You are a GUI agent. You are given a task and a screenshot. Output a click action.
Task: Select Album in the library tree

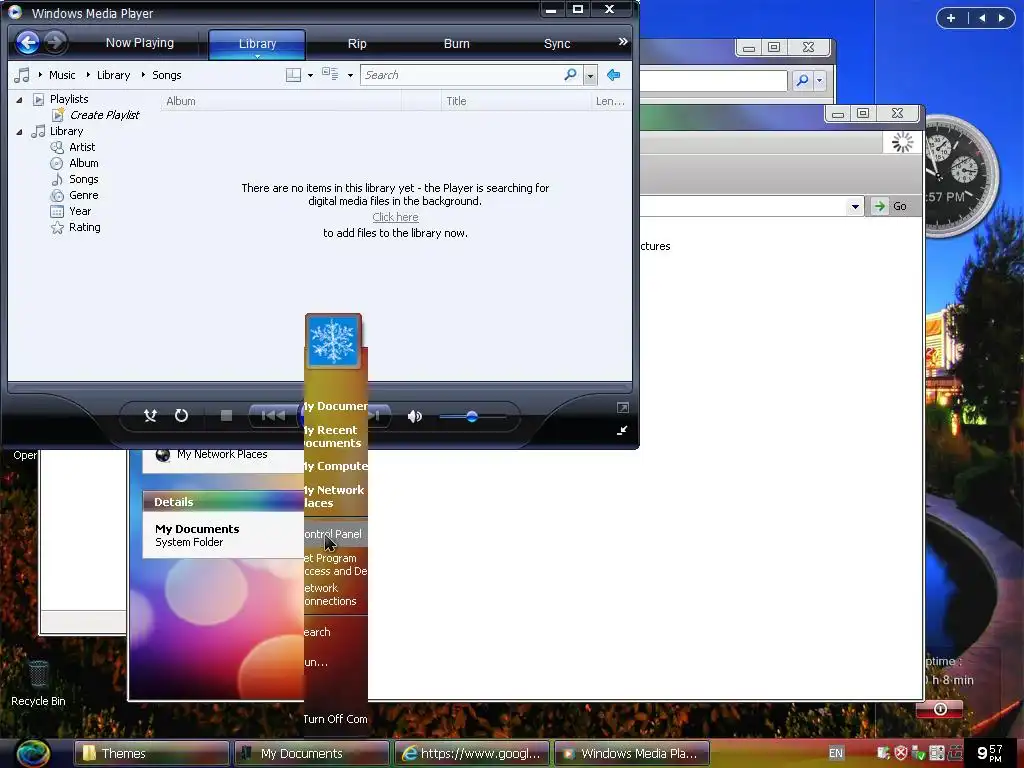[x=84, y=163]
